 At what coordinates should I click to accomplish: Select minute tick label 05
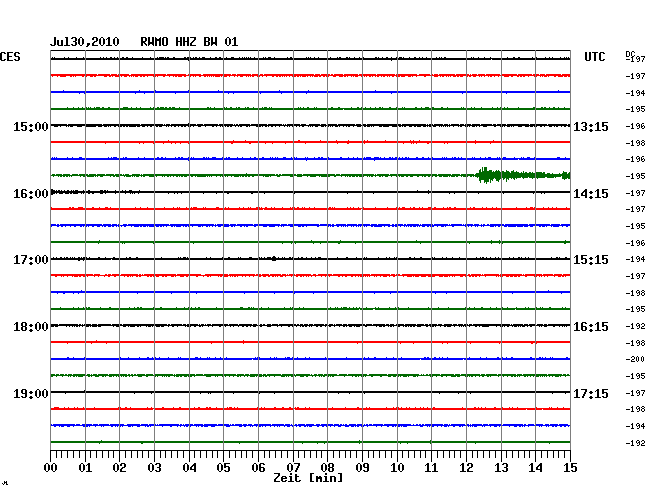click(223, 467)
